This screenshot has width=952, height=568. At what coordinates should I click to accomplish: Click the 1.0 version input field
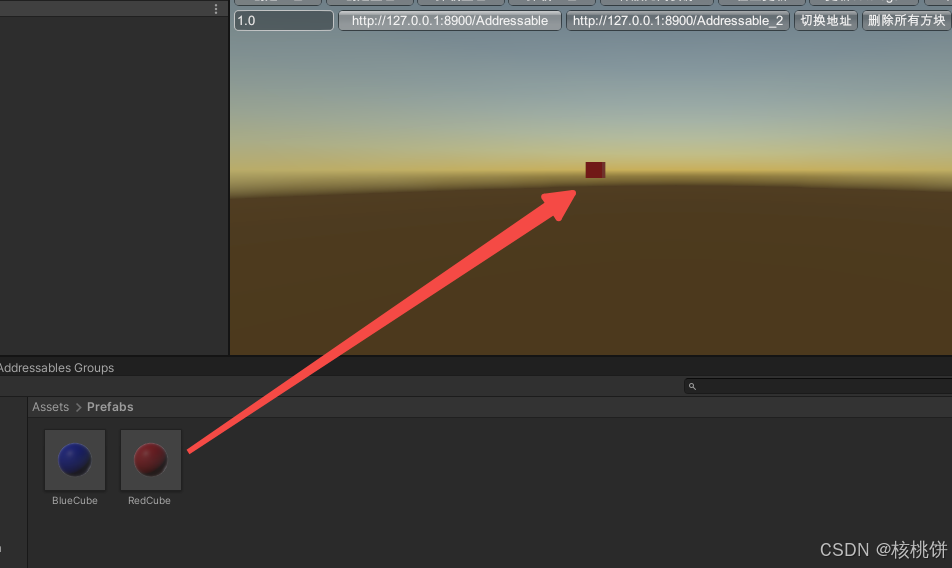(x=284, y=21)
